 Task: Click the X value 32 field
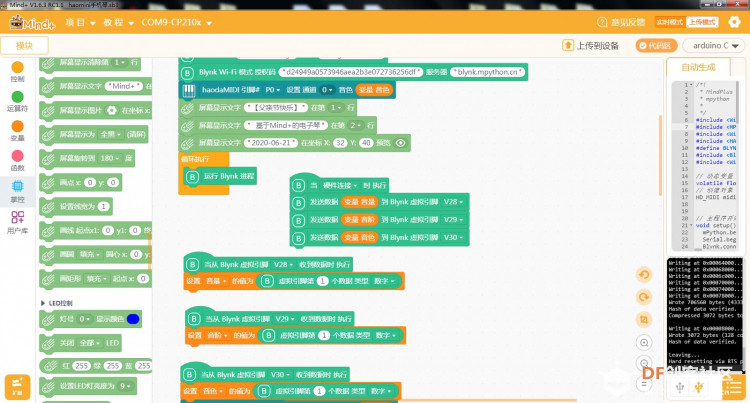click(x=340, y=142)
